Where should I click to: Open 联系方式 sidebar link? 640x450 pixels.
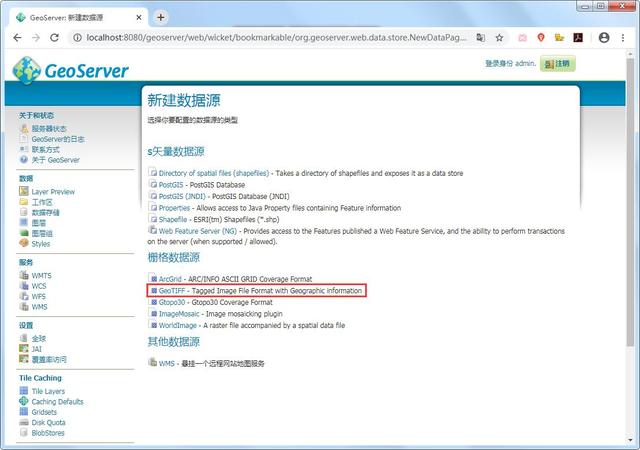click(46, 149)
